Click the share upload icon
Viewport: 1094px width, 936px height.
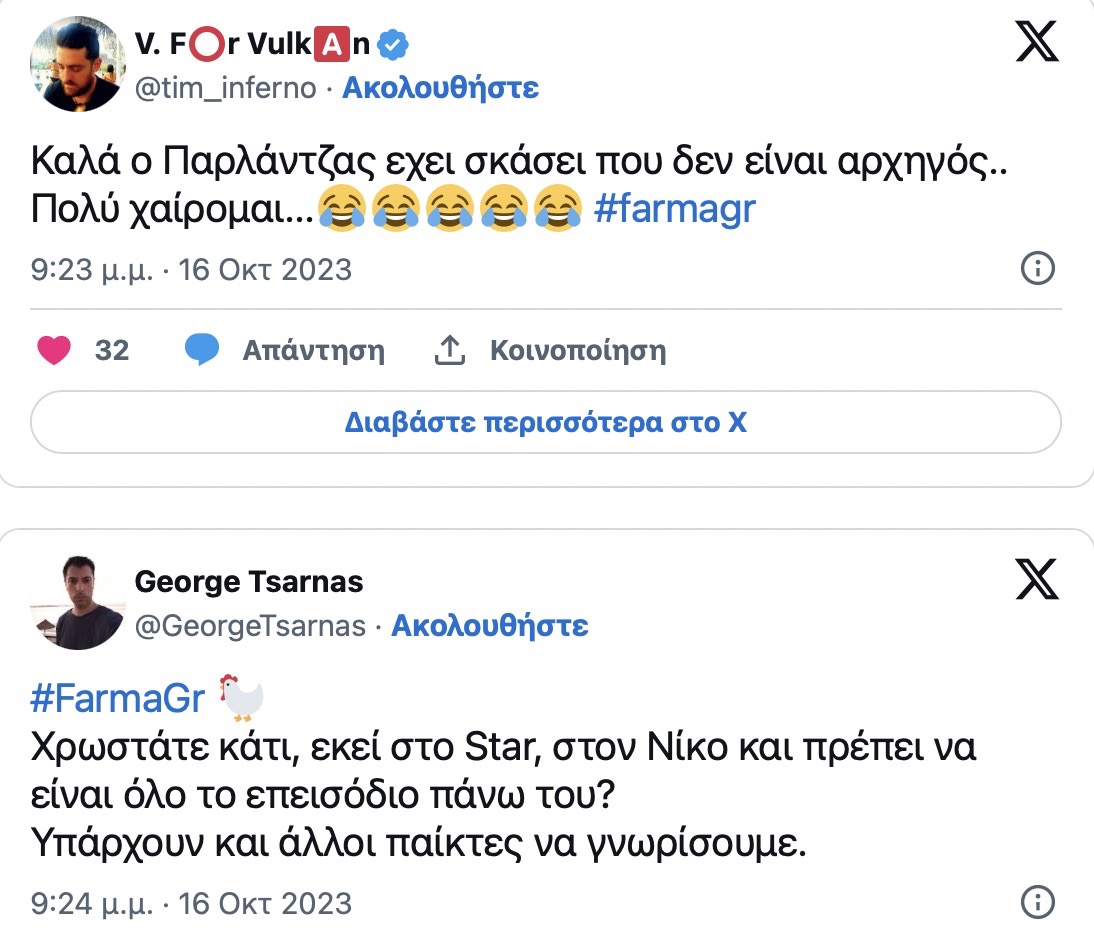tap(450, 351)
